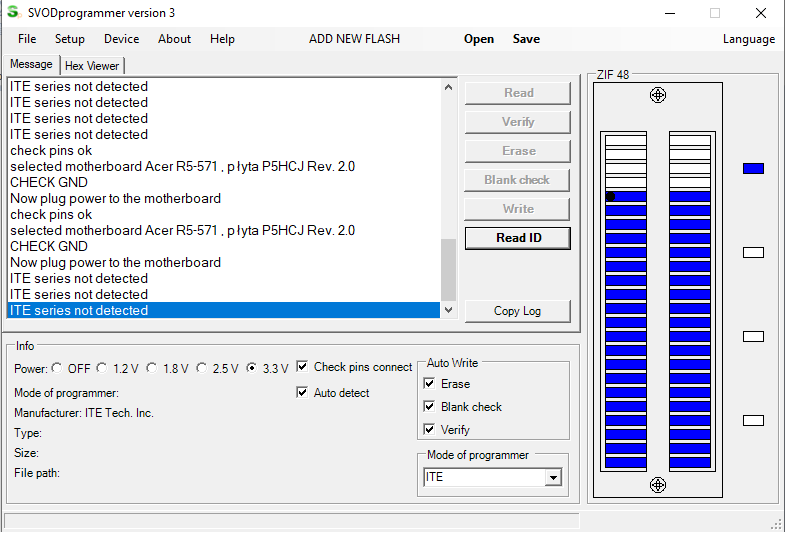Select the OFF power radio button
Screen dimensions: 786x533
57,369
